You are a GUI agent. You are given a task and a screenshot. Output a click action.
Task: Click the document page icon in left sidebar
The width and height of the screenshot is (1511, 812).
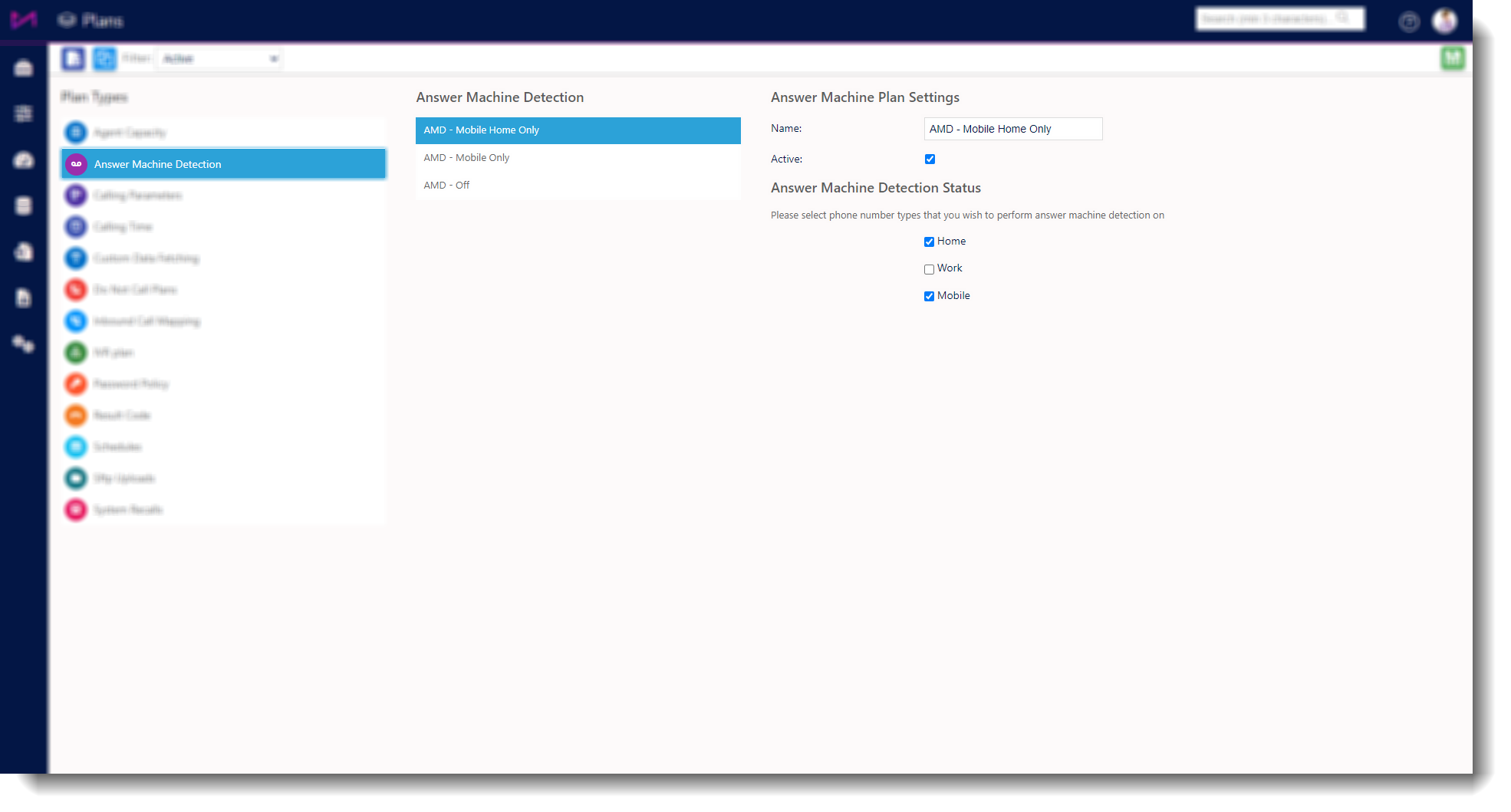[24, 298]
